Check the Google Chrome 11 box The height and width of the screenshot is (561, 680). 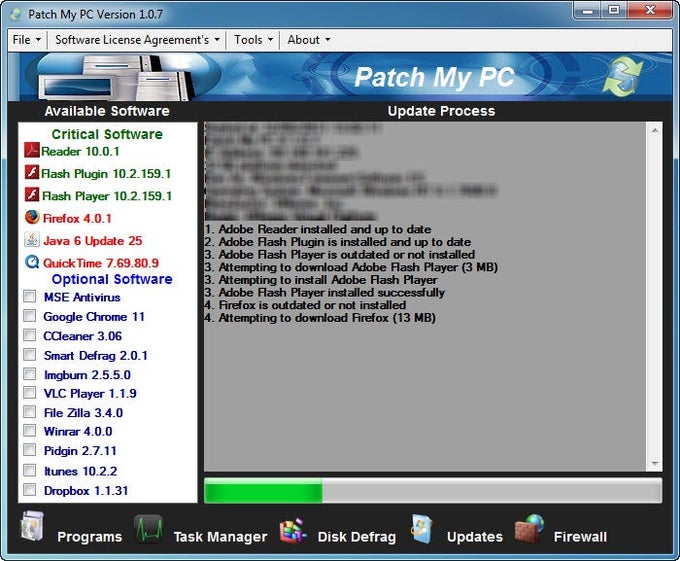(30, 317)
